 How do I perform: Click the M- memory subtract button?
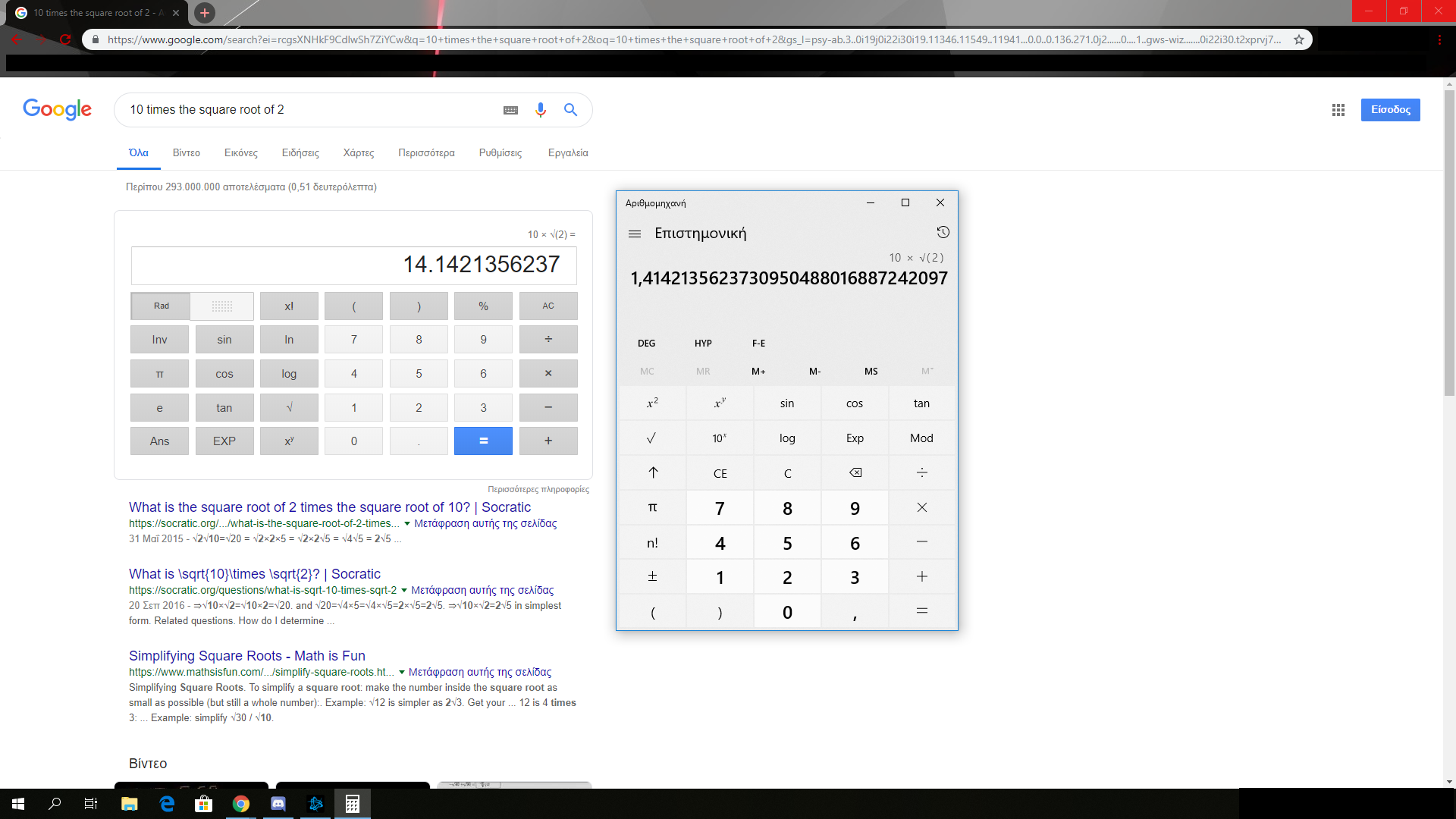pos(814,371)
